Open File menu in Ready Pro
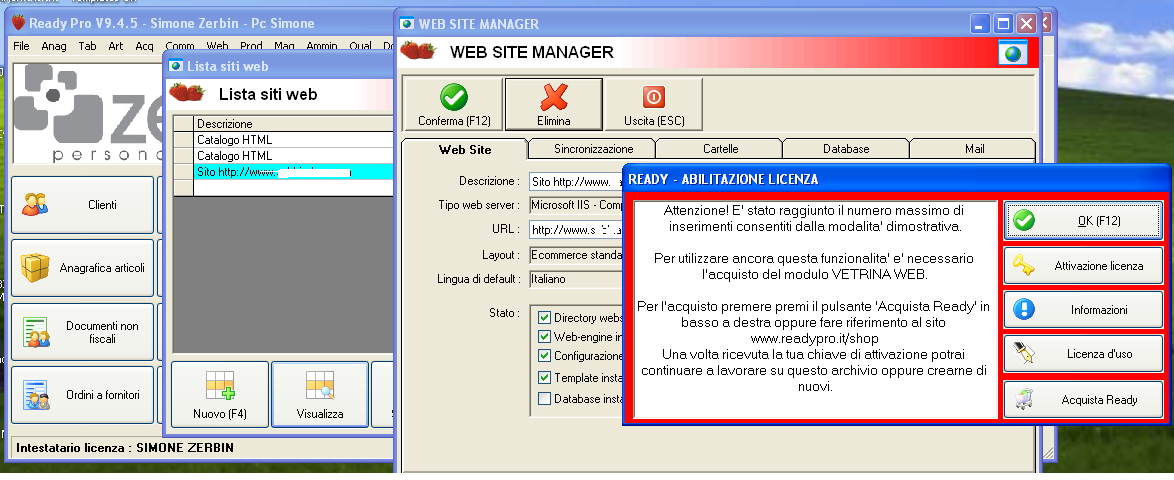 click(x=22, y=46)
